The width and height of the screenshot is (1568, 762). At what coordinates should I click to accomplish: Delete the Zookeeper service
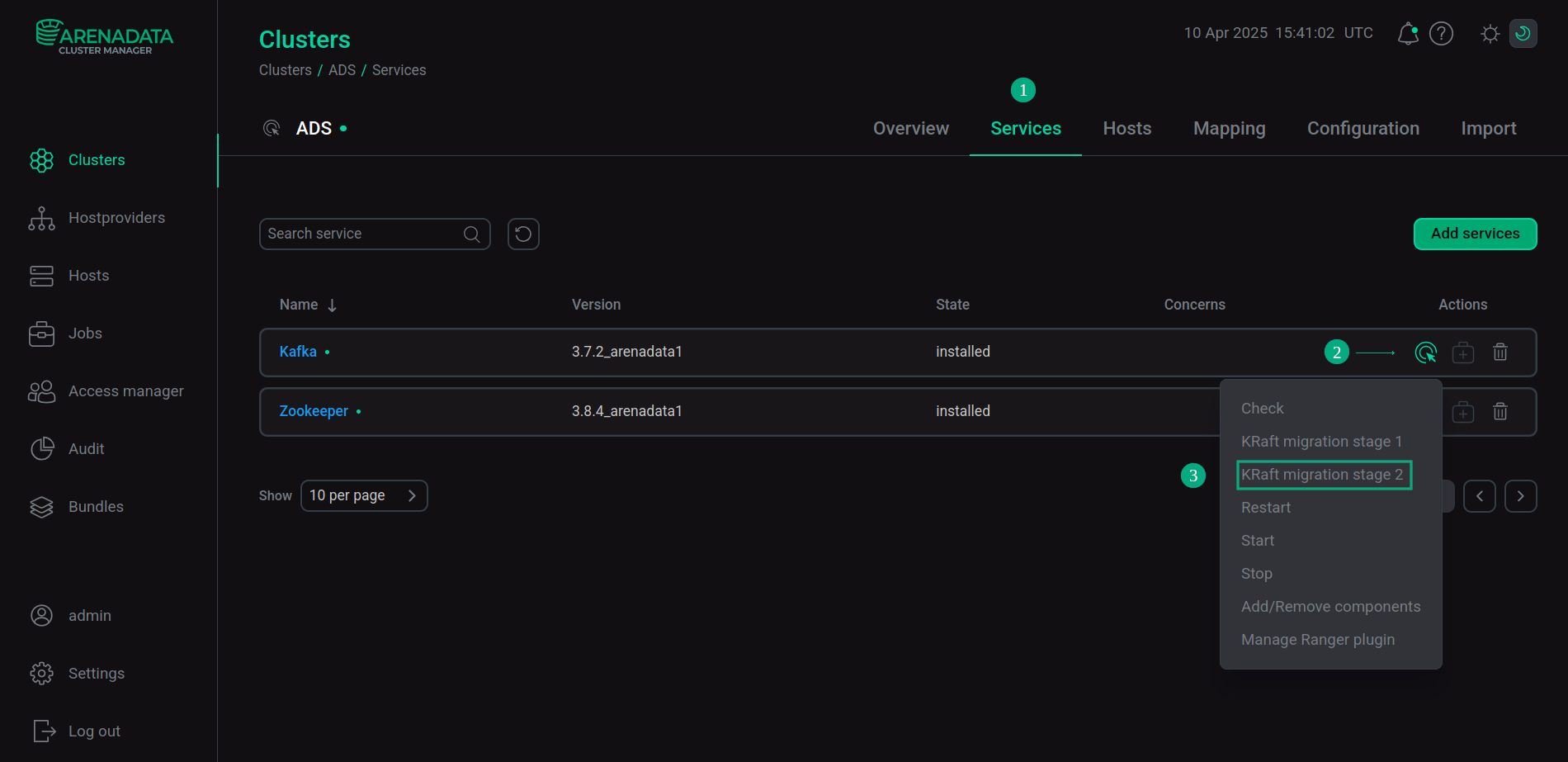pyautogui.click(x=1500, y=412)
